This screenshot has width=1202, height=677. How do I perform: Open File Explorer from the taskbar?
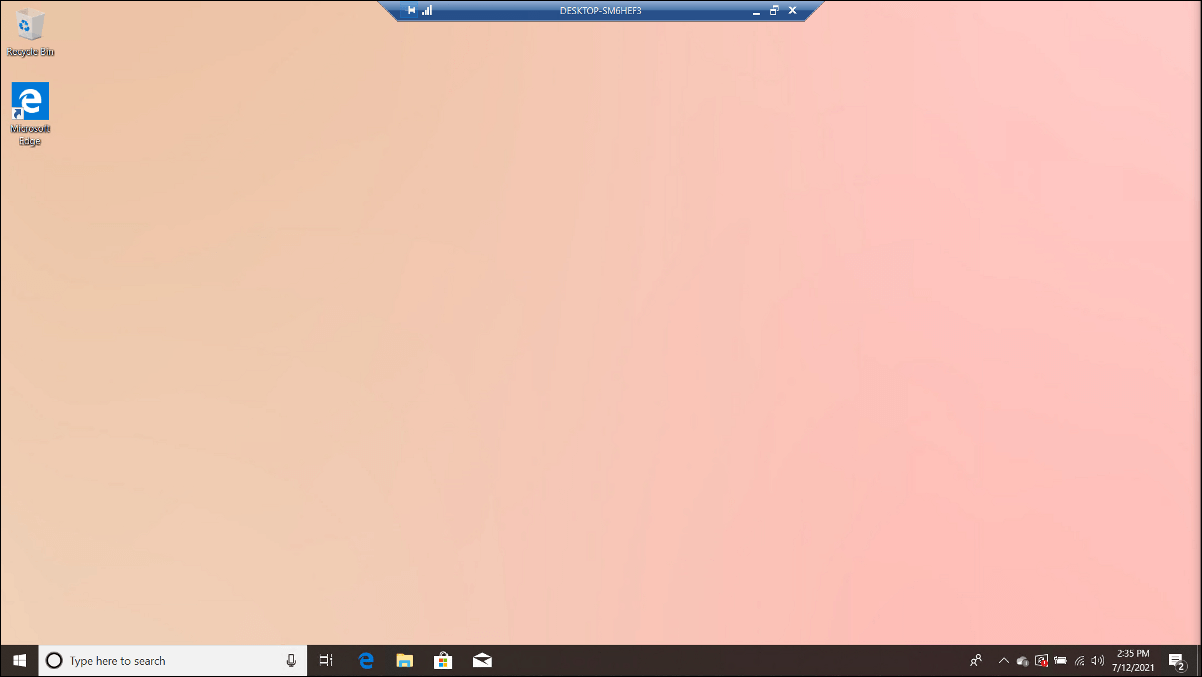coord(404,660)
